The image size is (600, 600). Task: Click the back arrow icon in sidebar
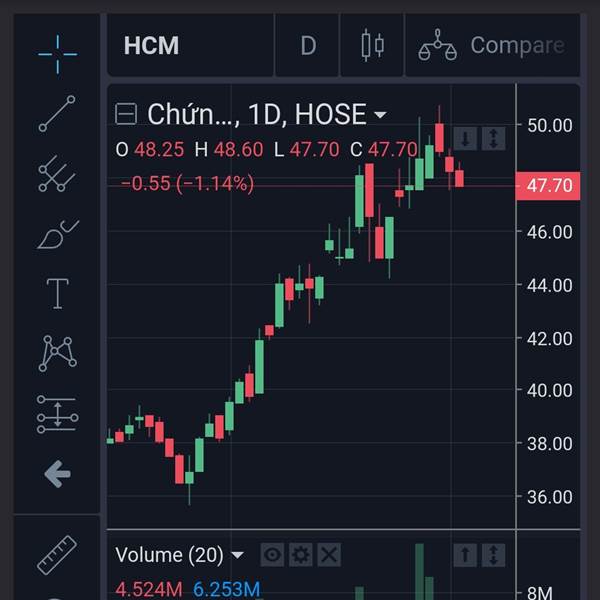(57, 474)
